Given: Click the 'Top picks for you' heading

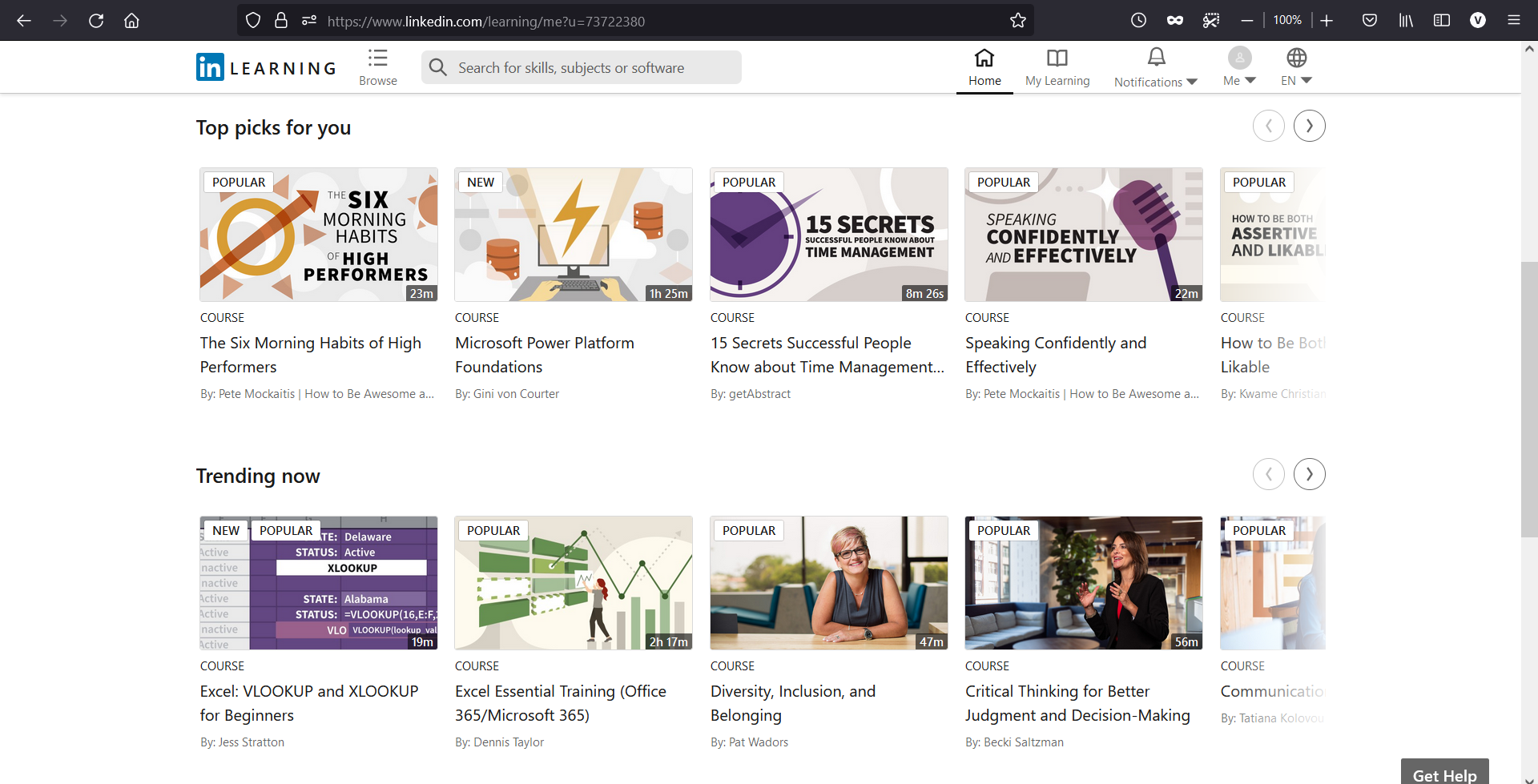Looking at the screenshot, I should (x=273, y=127).
